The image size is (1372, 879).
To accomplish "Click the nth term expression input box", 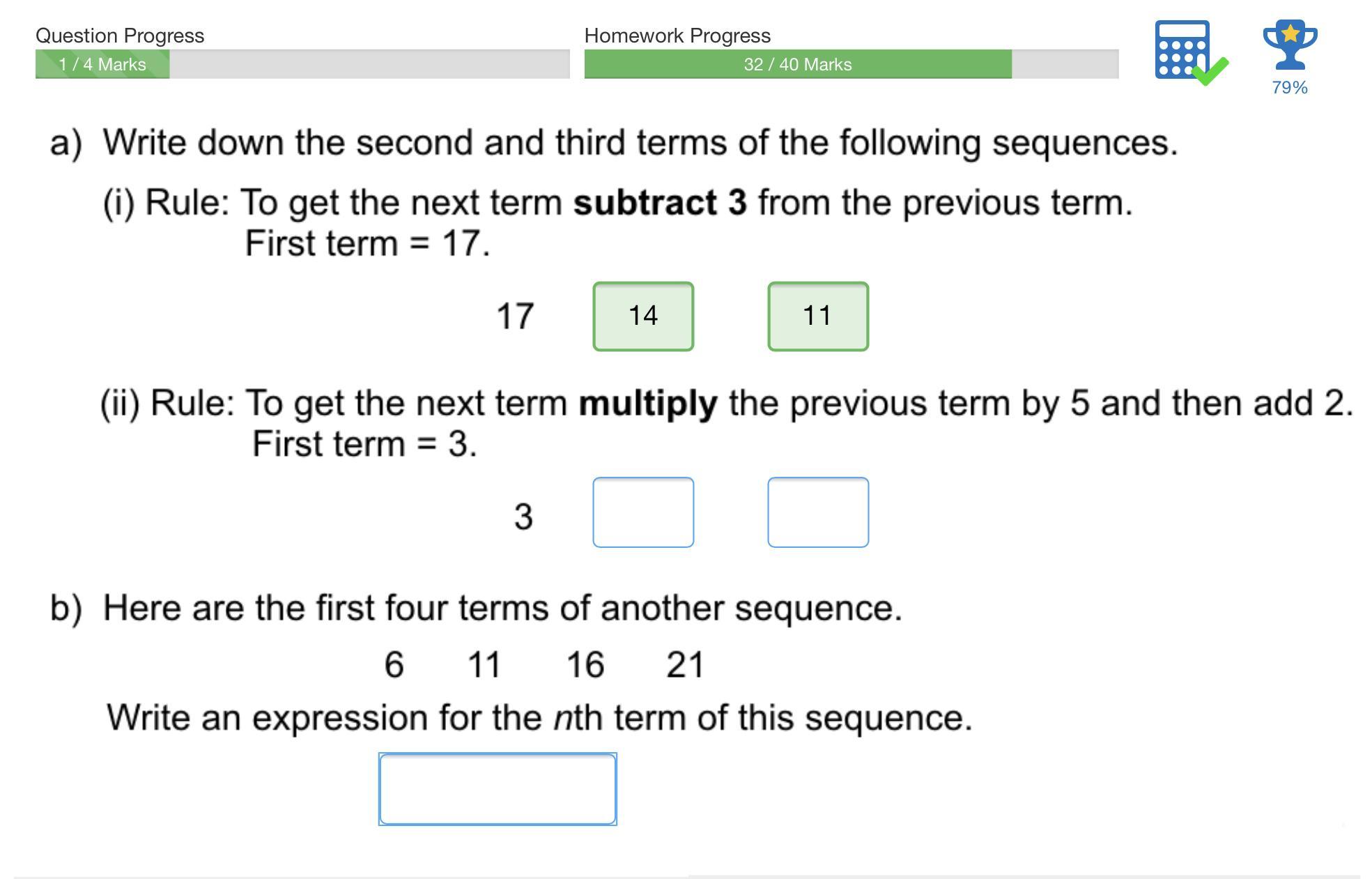I will pyautogui.click(x=498, y=788).
